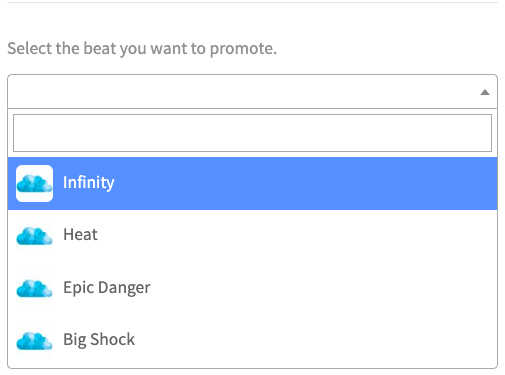
Task: Click the cloud icon beside Infinity
Action: pos(34,184)
